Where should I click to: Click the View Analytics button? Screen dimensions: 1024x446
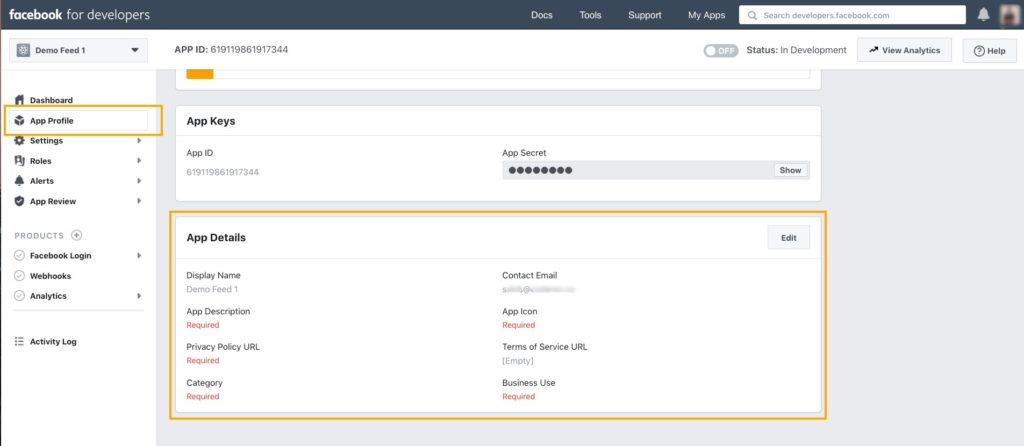coord(904,50)
